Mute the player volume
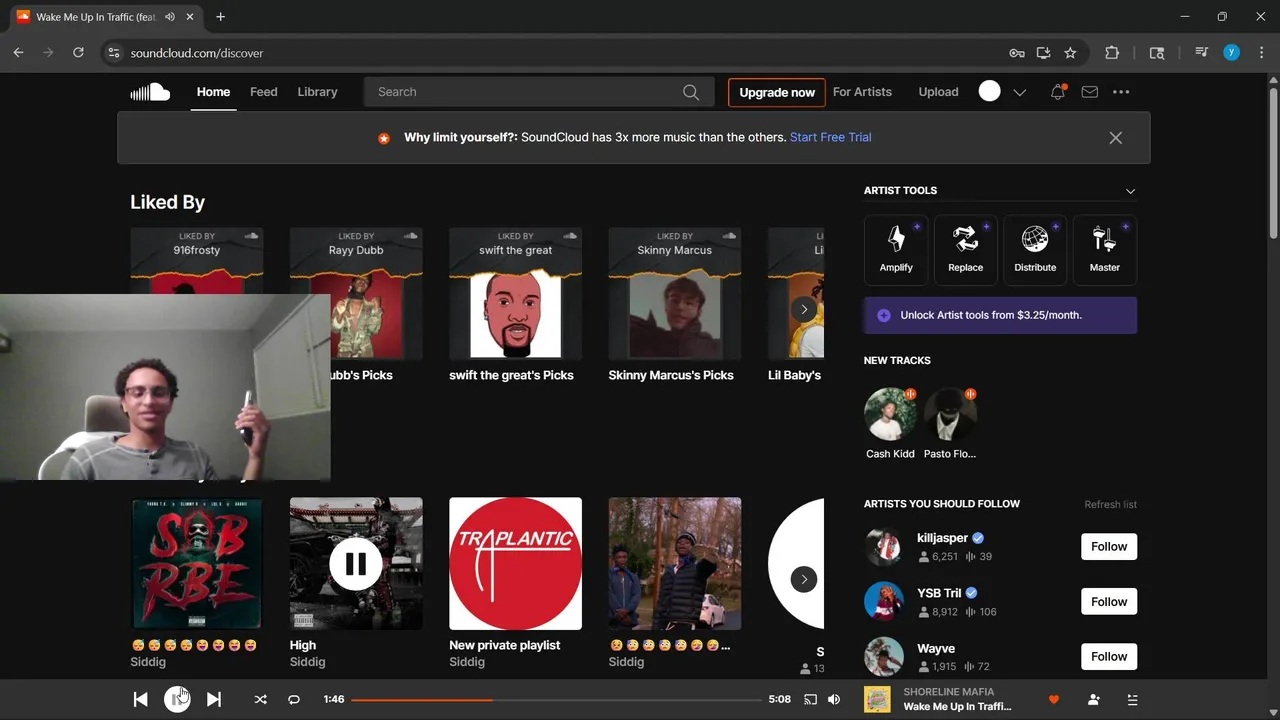The height and width of the screenshot is (720, 1280). (834, 700)
